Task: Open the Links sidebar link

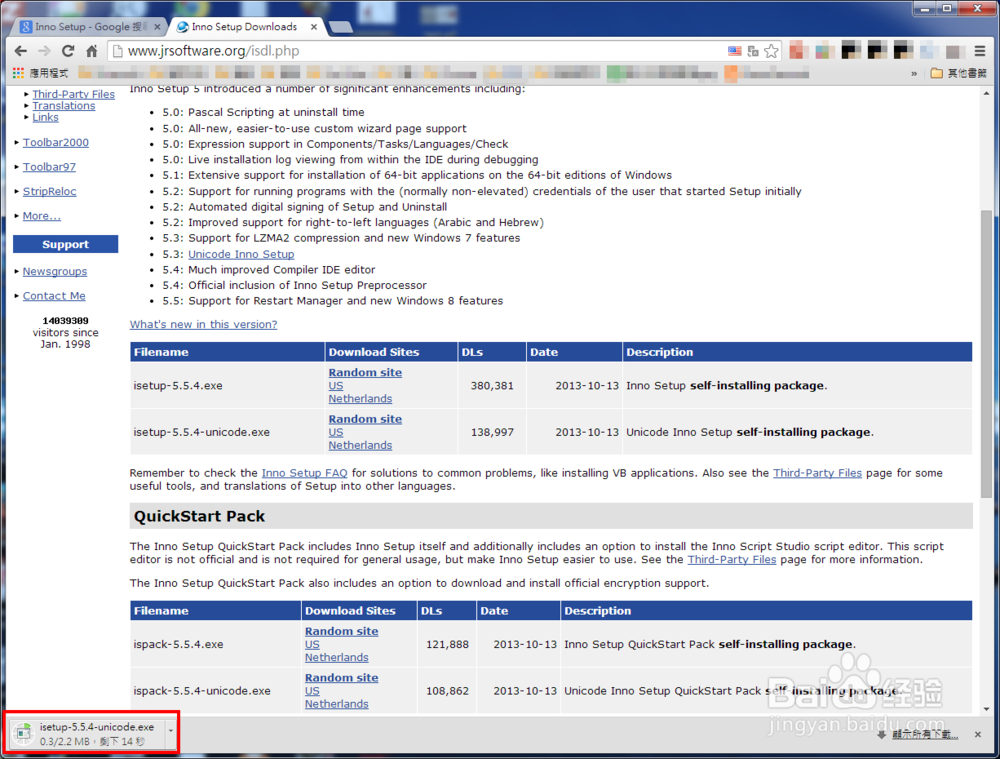Action: click(x=45, y=117)
